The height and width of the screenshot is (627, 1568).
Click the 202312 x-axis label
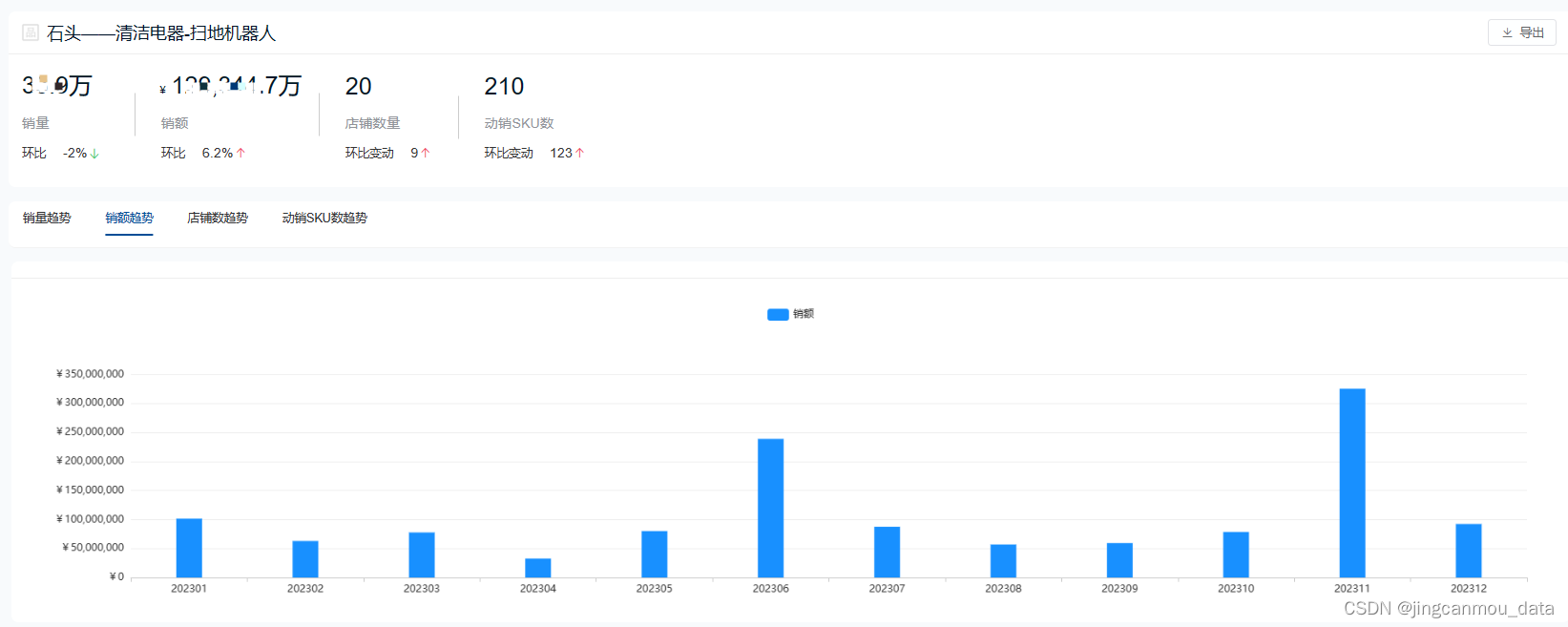[1469, 589]
